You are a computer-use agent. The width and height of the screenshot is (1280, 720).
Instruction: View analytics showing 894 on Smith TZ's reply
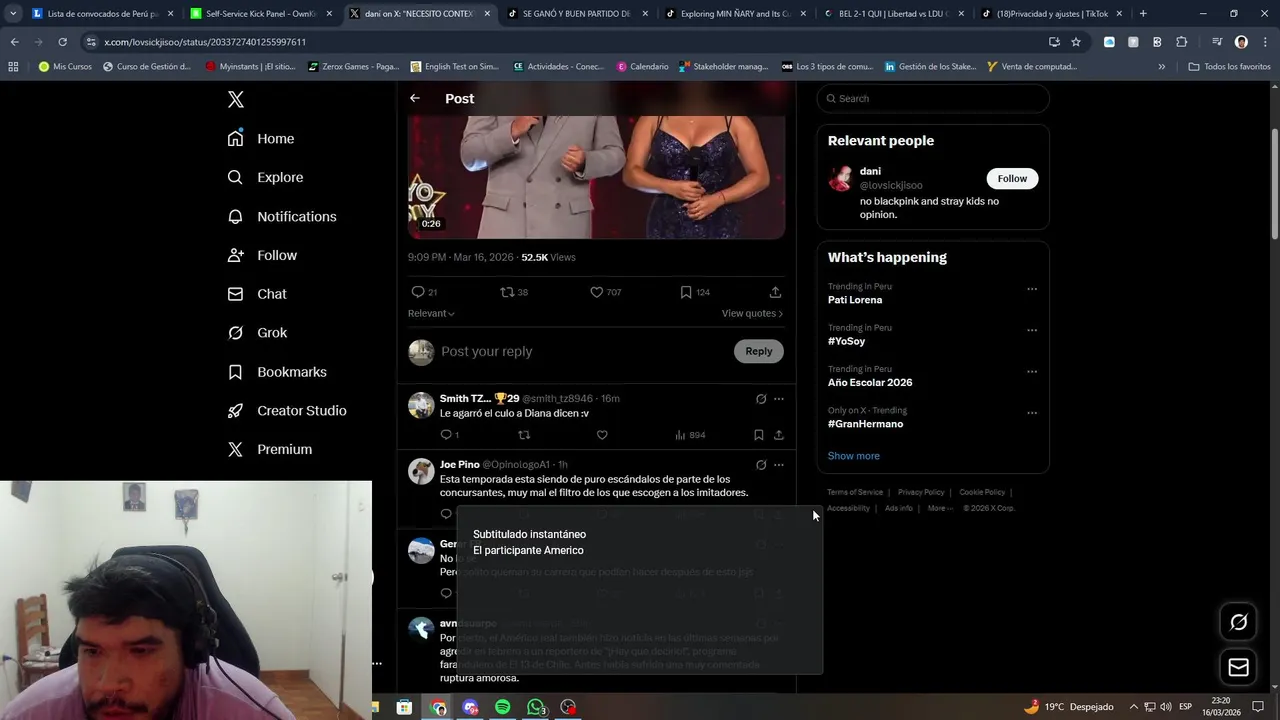coord(690,435)
